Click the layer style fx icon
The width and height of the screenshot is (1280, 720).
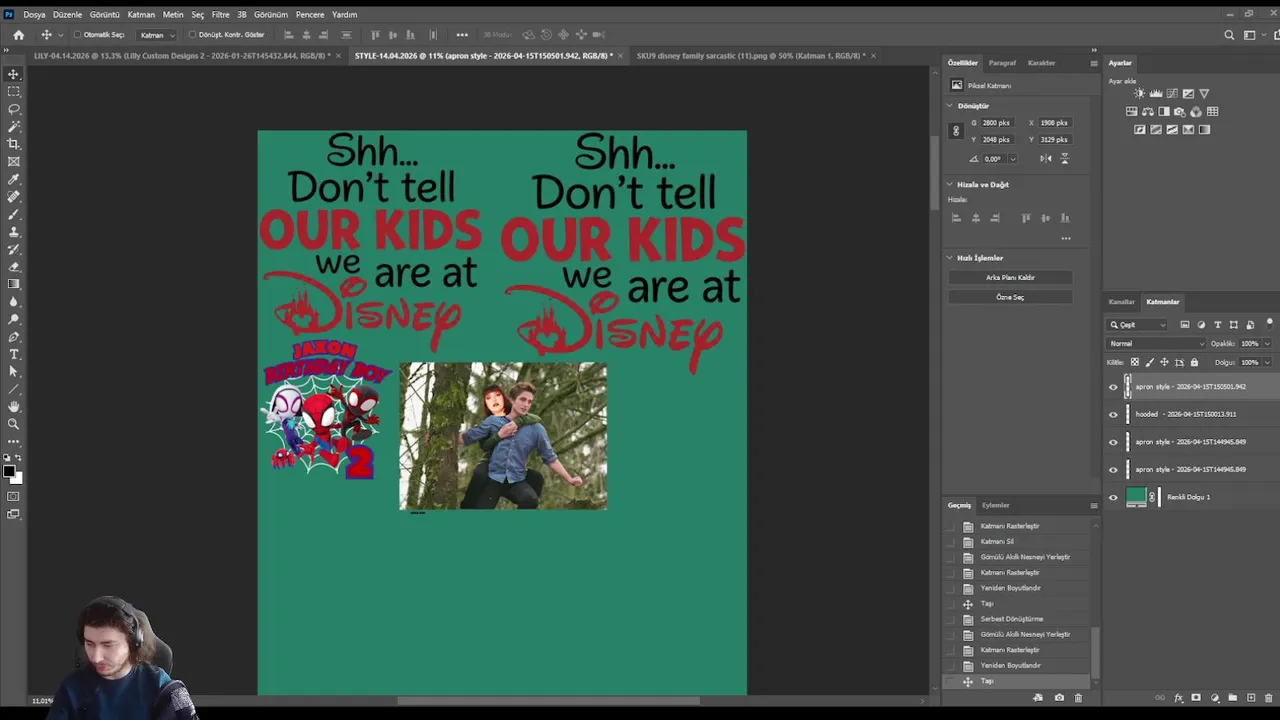coord(1179,698)
